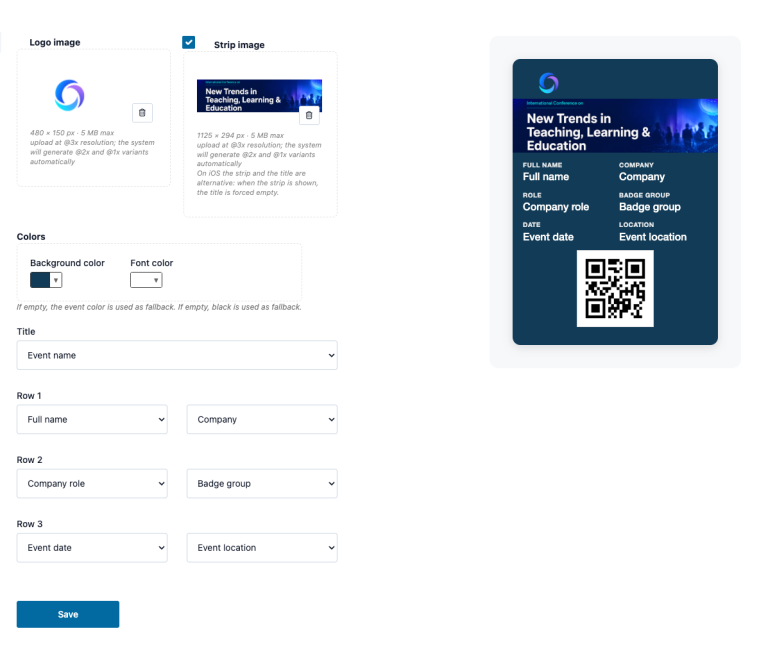Delete the uploaded strip image
Viewport: 768px width, 665px height.
[309, 116]
